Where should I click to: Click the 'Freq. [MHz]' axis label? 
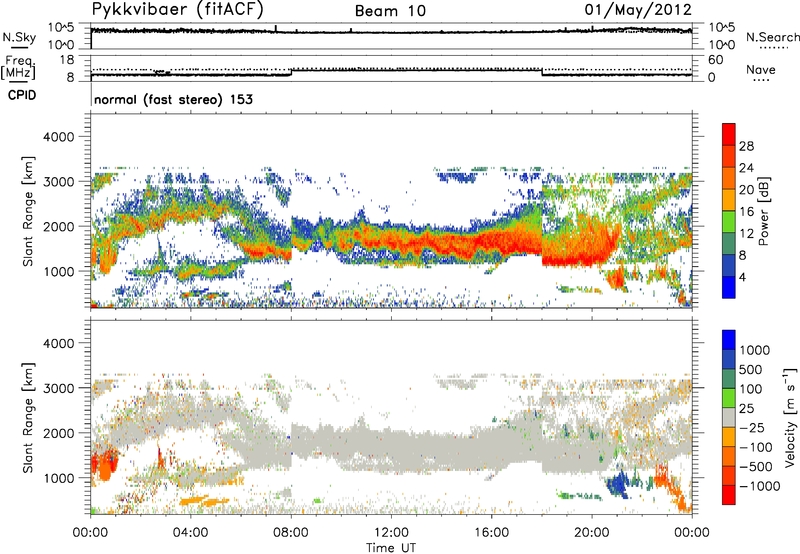[x=18, y=67]
